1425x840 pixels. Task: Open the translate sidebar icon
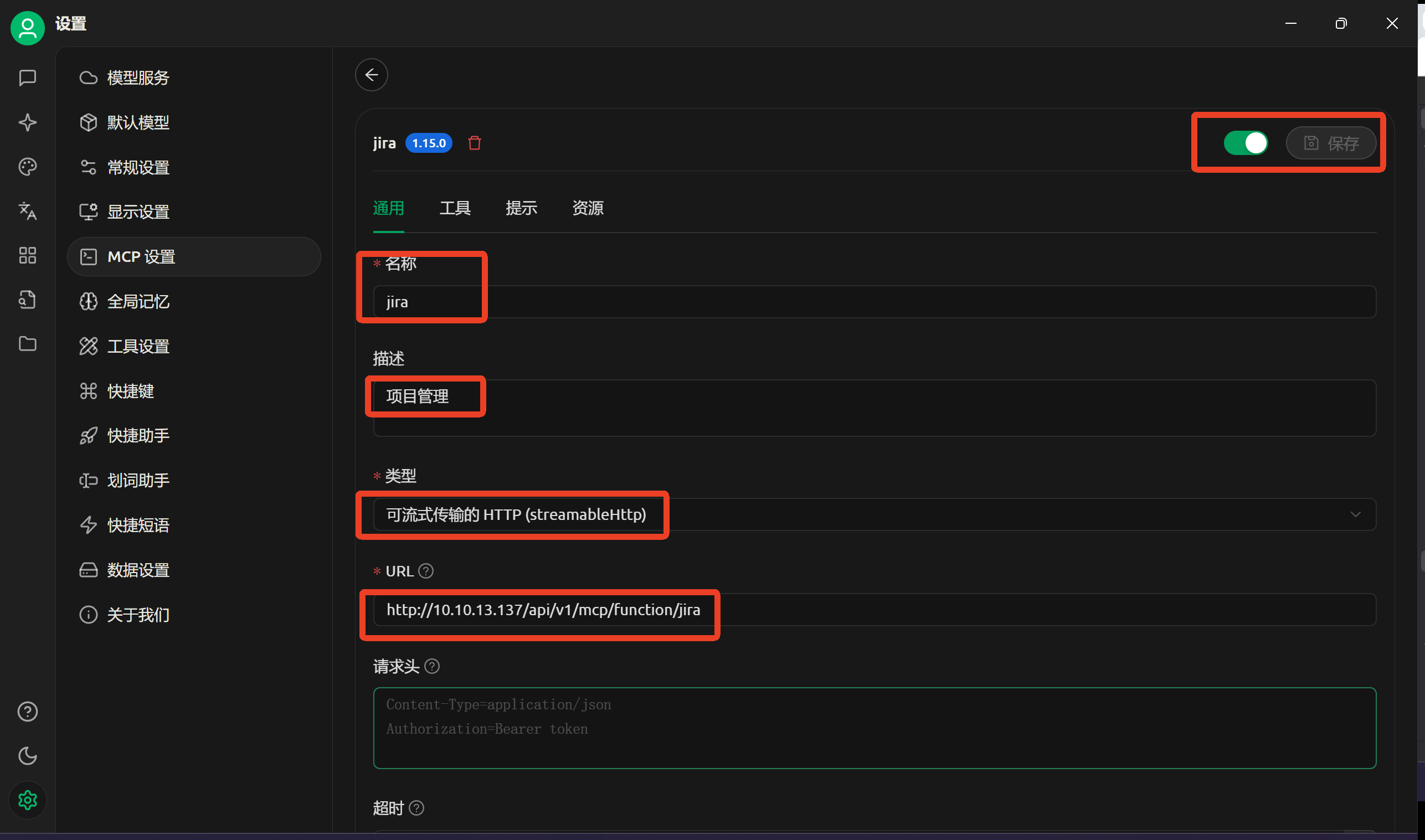click(27, 210)
